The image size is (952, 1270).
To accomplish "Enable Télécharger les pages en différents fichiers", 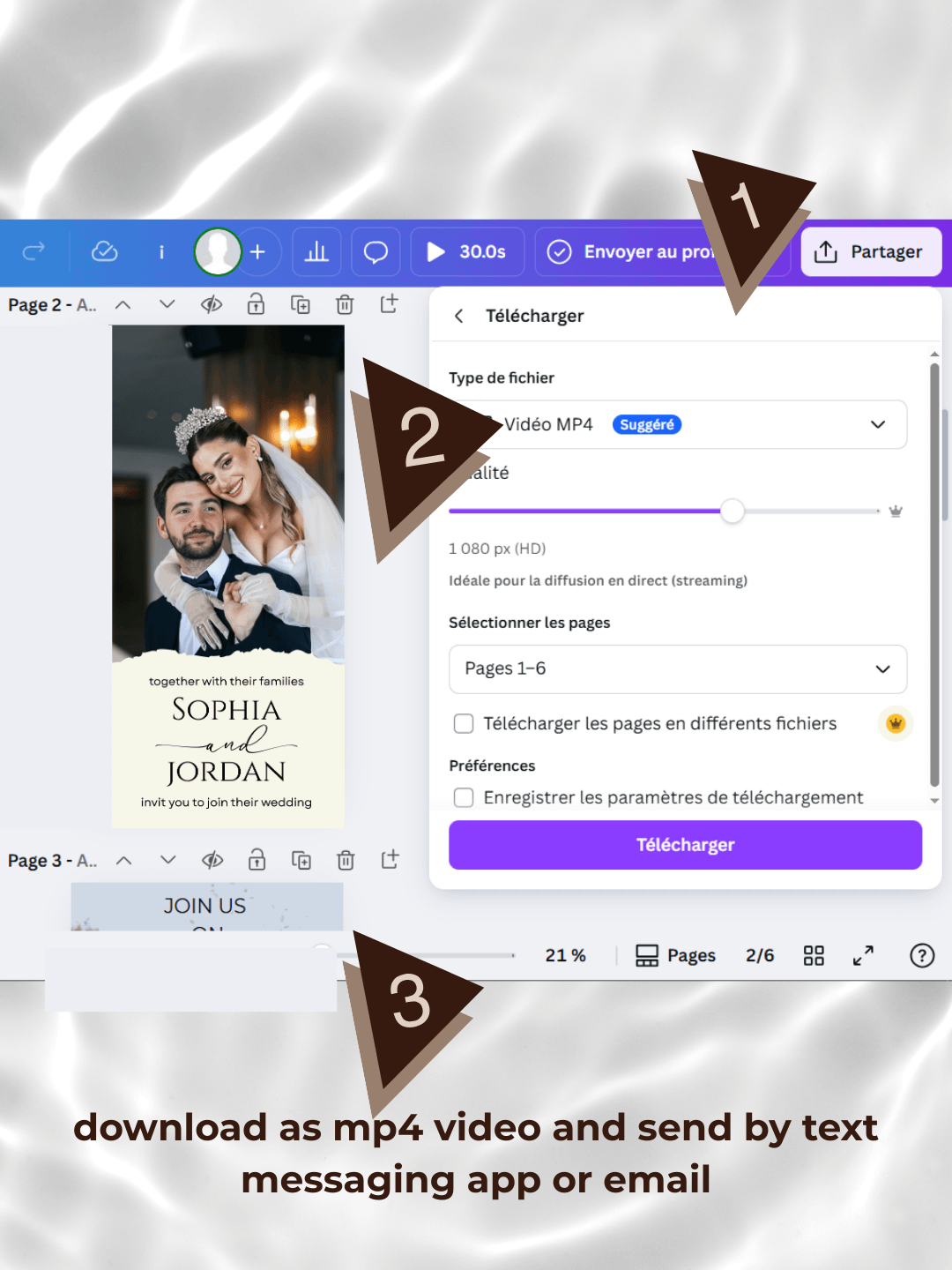I will coord(464,723).
